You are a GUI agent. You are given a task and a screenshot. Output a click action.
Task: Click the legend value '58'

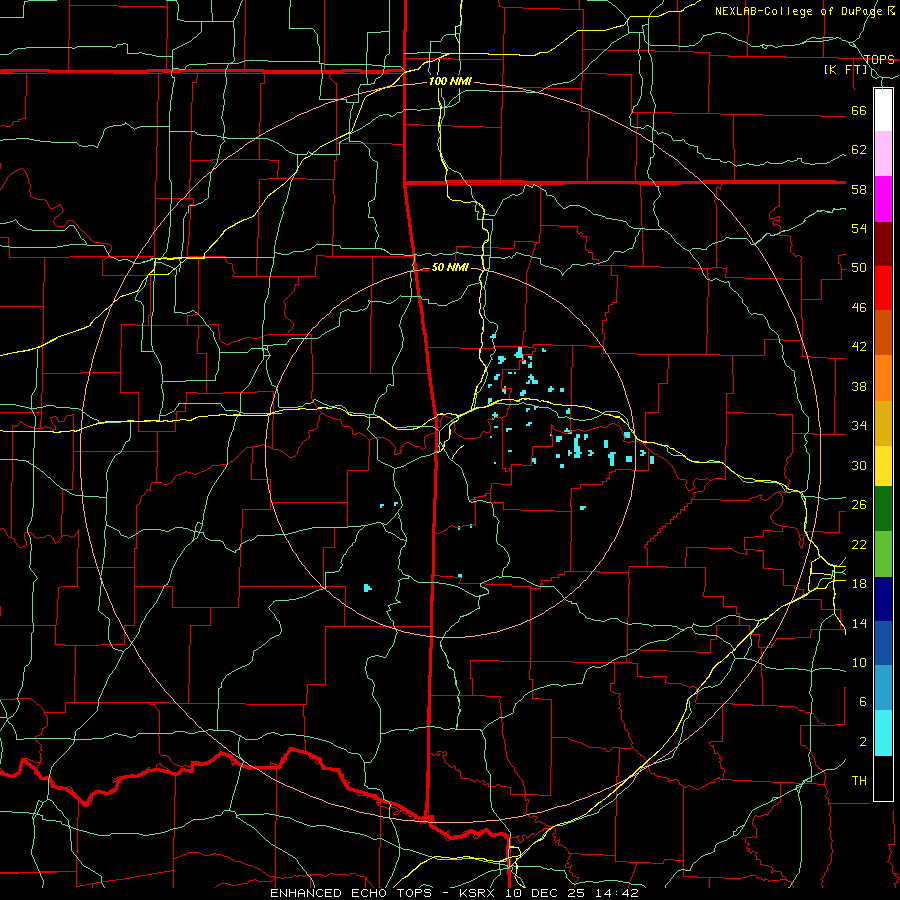tap(859, 189)
